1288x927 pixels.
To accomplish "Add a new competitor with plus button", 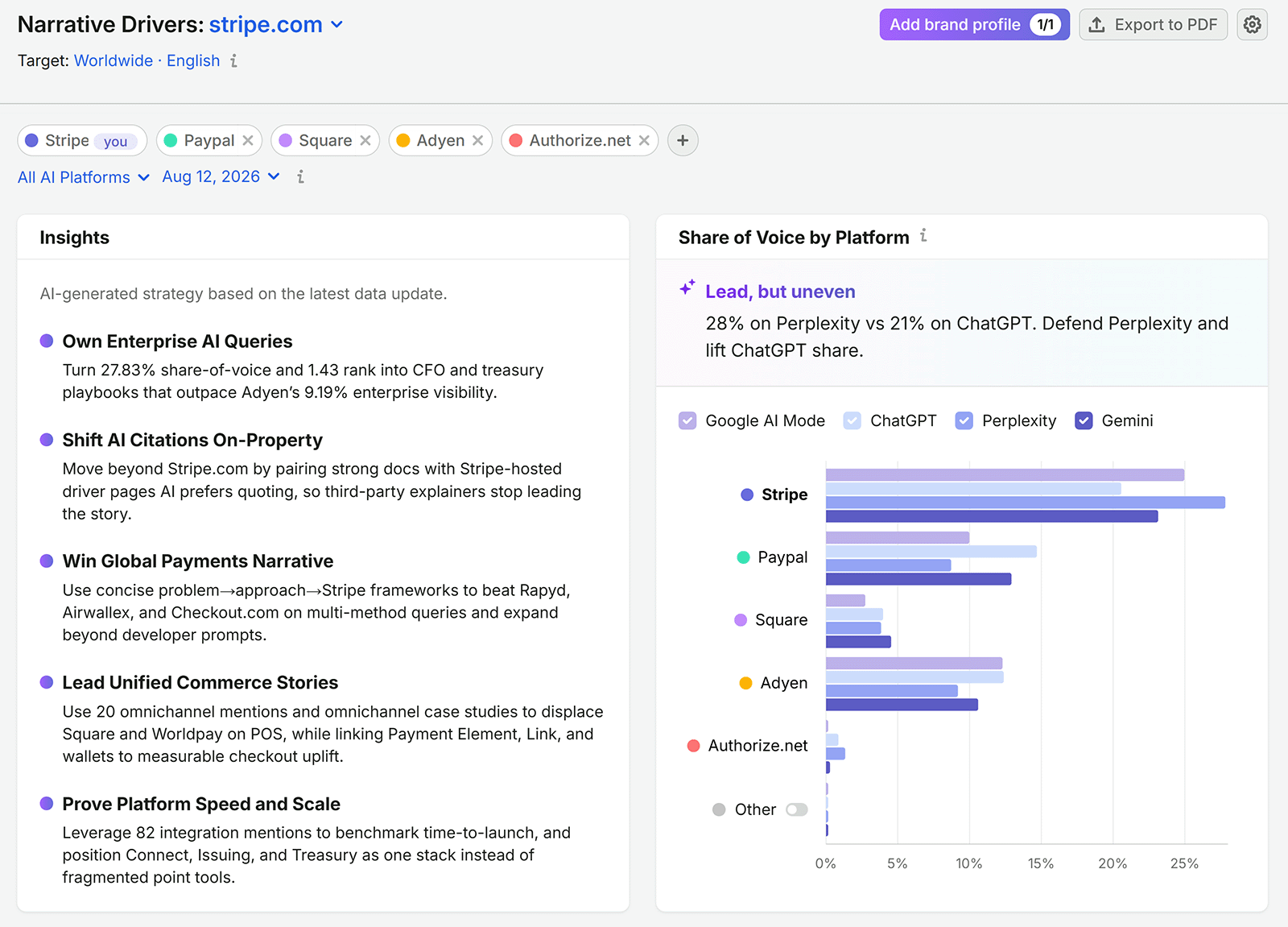I will point(683,140).
